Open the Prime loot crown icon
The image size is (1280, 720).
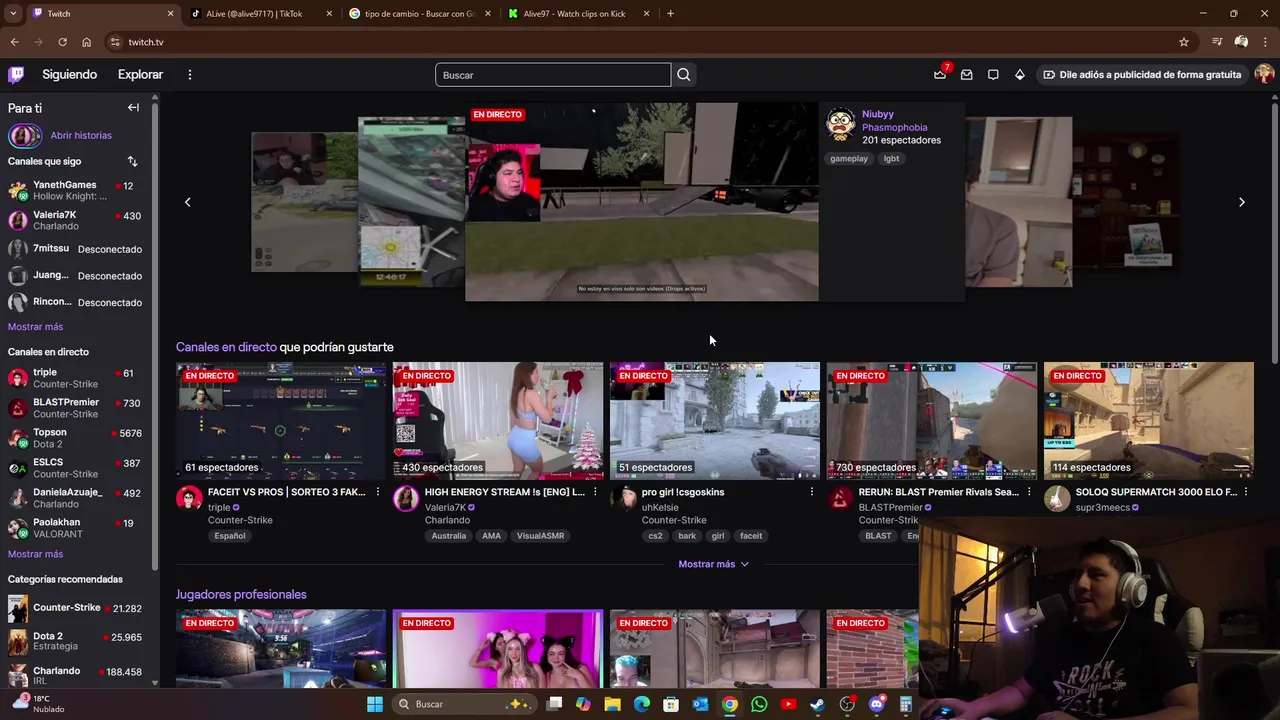(940, 74)
